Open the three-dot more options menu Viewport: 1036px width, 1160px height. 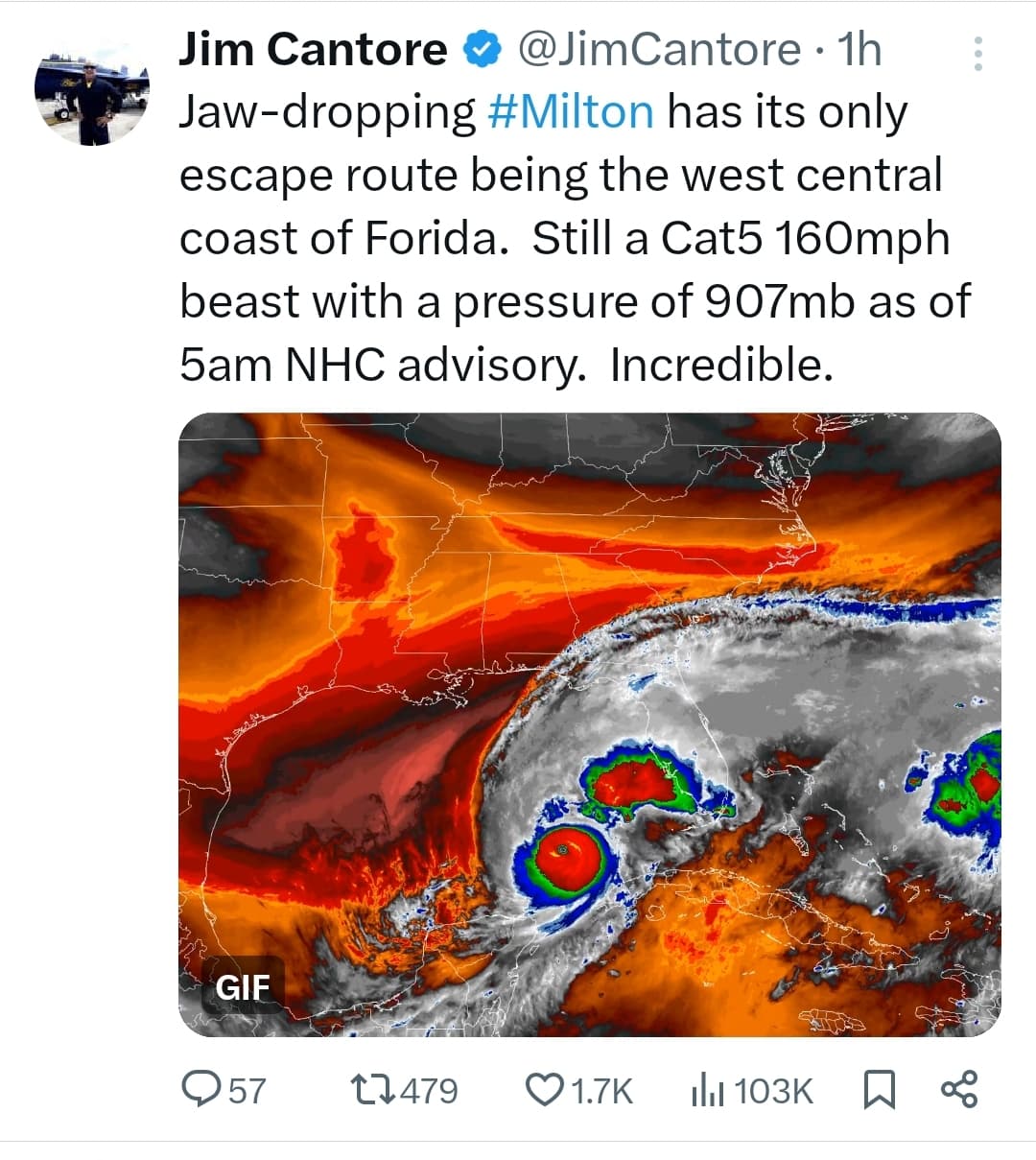[977, 54]
